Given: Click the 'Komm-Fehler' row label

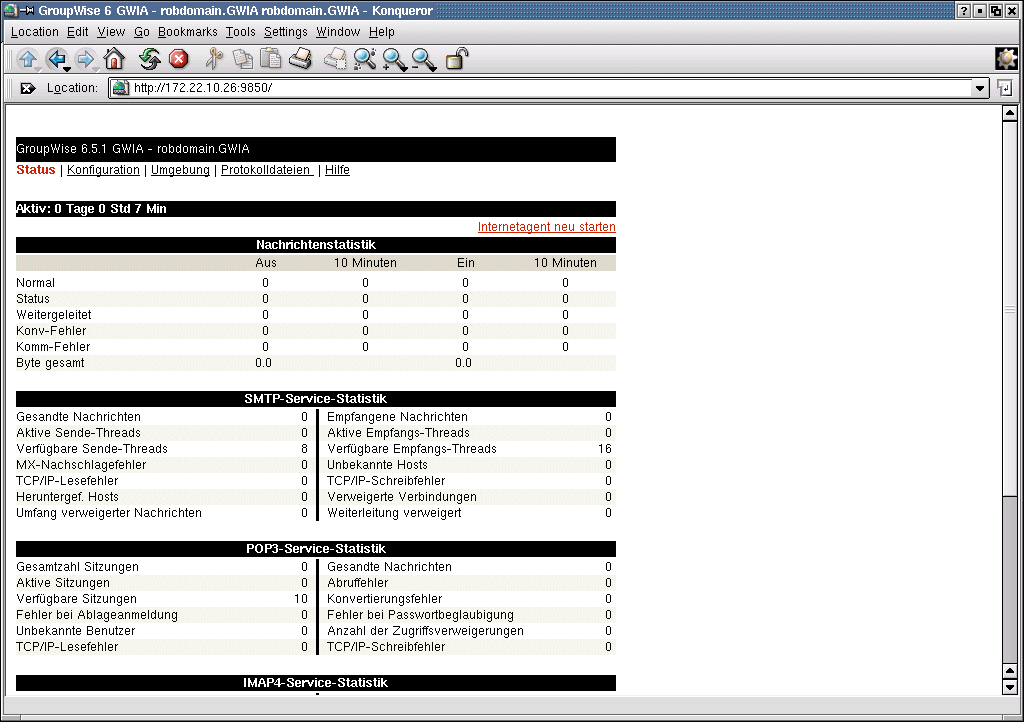Looking at the screenshot, I should tap(53, 347).
